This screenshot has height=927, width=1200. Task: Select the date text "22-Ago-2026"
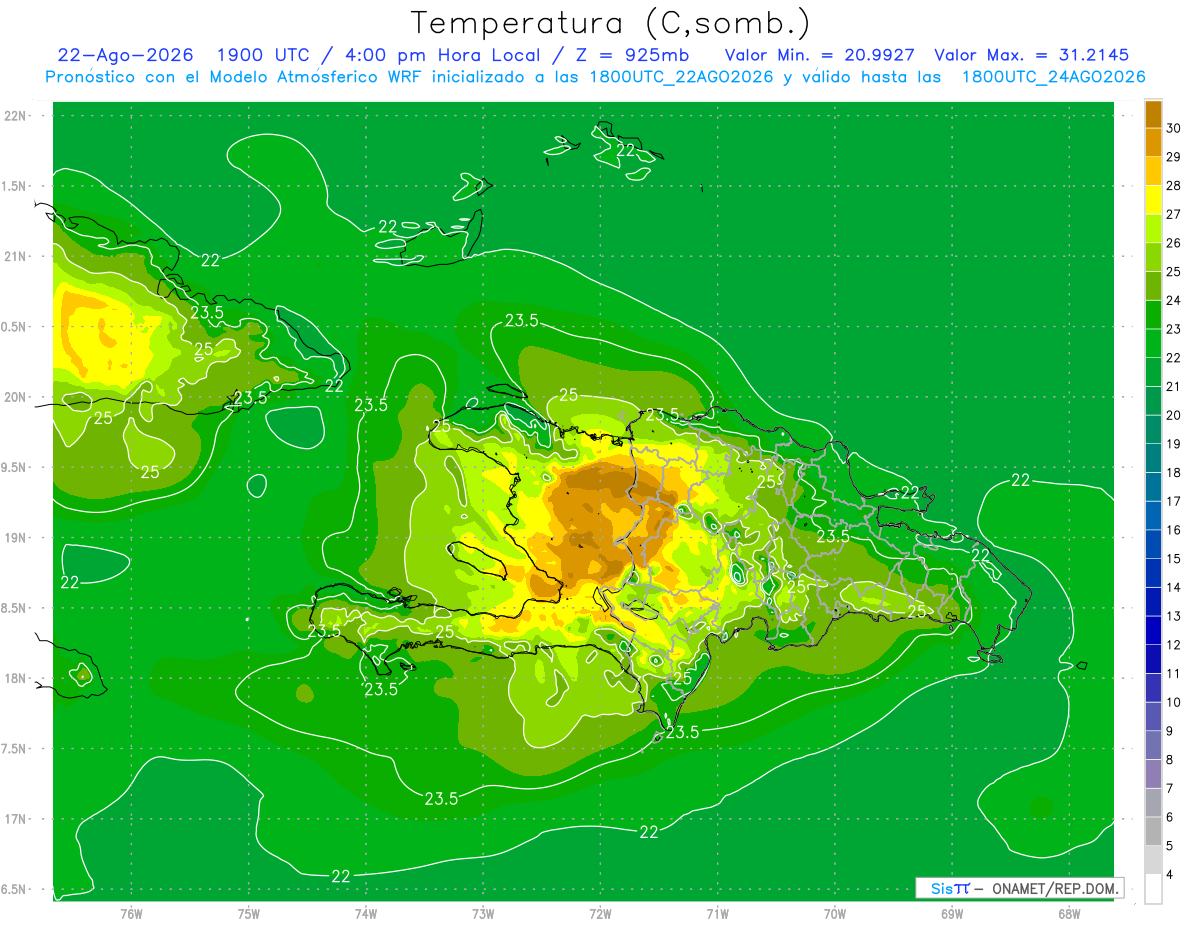(x=125, y=55)
